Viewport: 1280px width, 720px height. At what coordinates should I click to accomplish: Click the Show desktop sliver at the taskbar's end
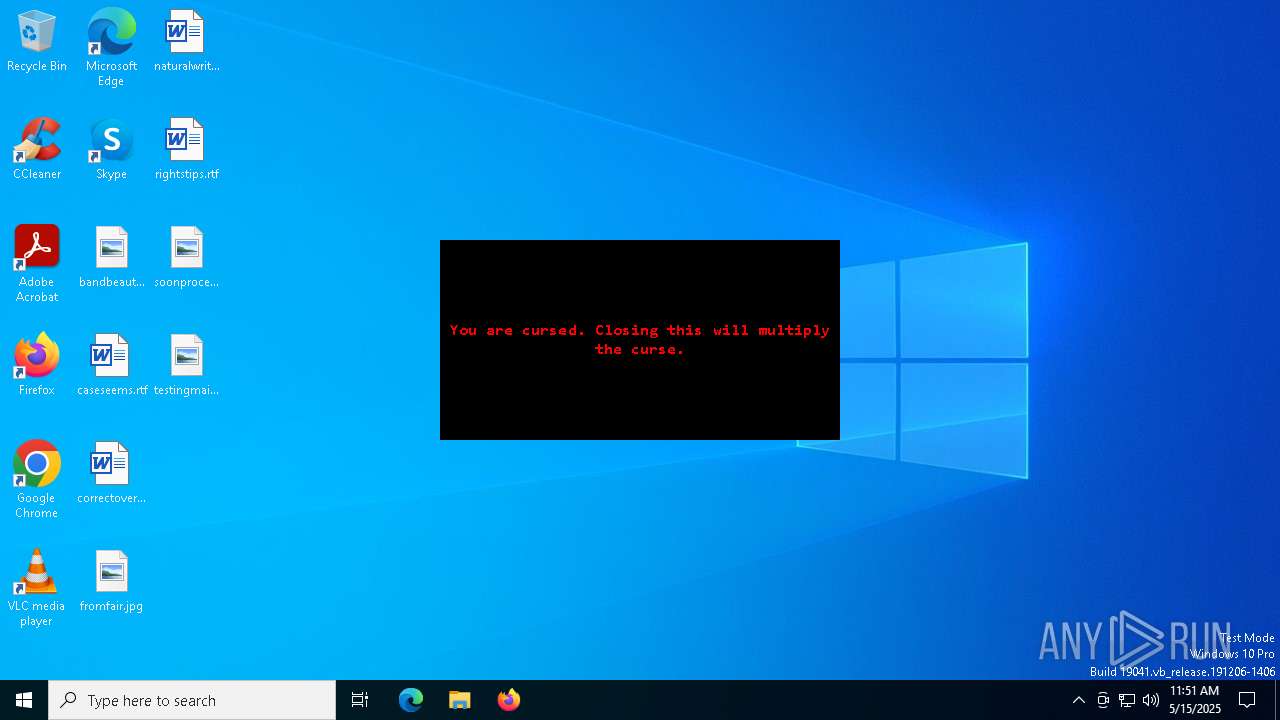coord(1277,700)
